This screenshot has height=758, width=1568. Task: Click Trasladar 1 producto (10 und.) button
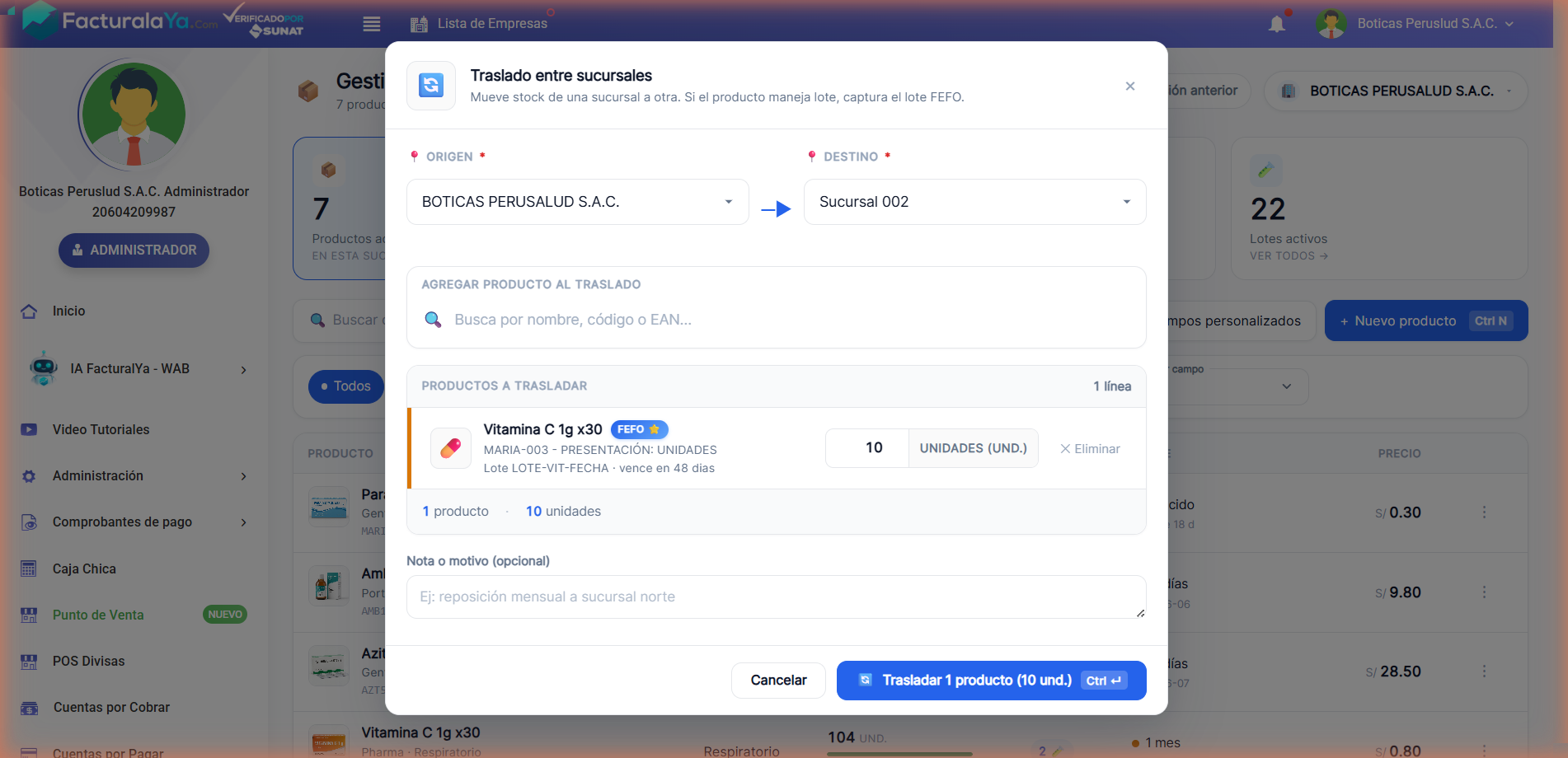(992, 681)
